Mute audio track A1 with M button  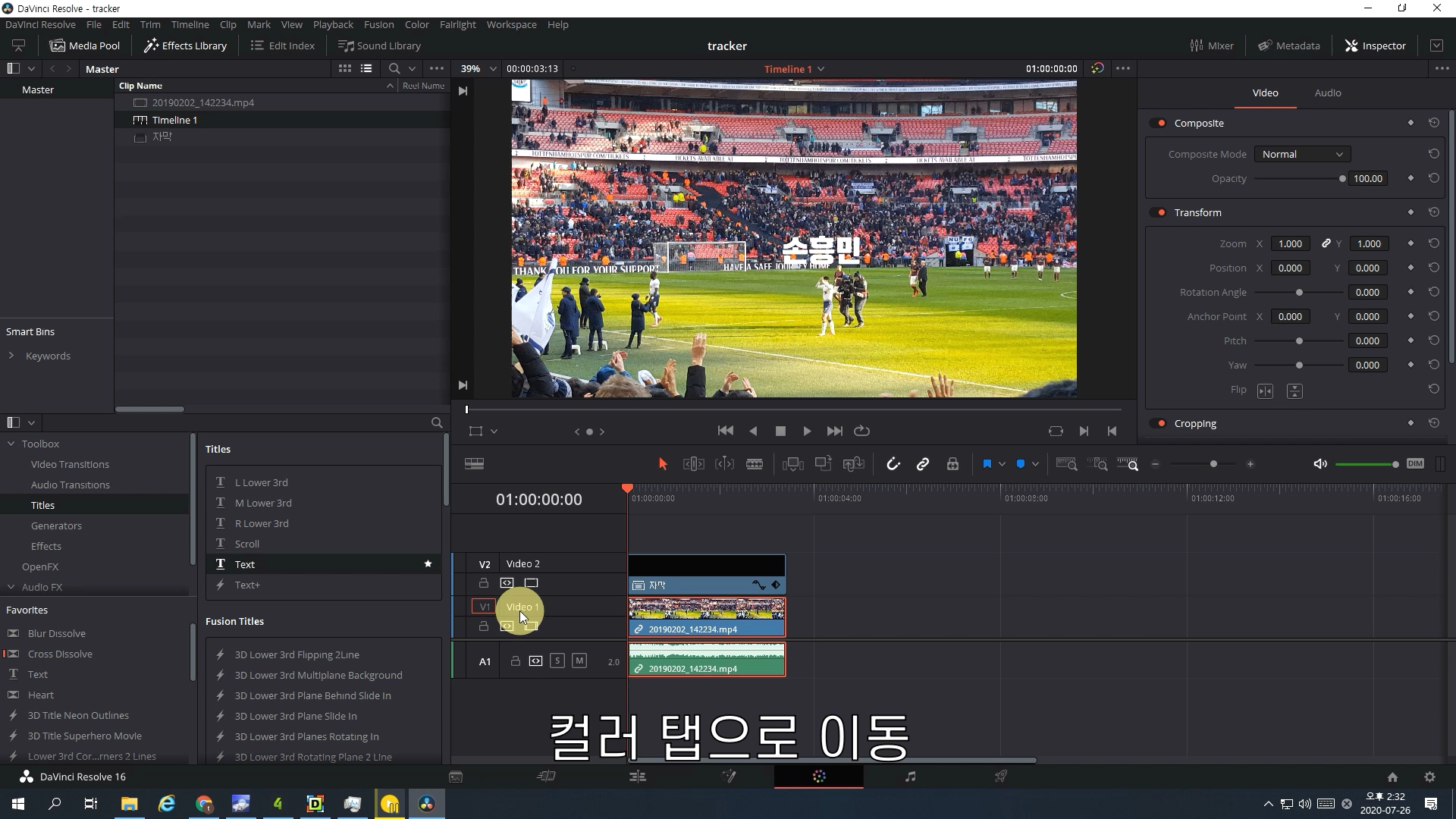click(579, 661)
